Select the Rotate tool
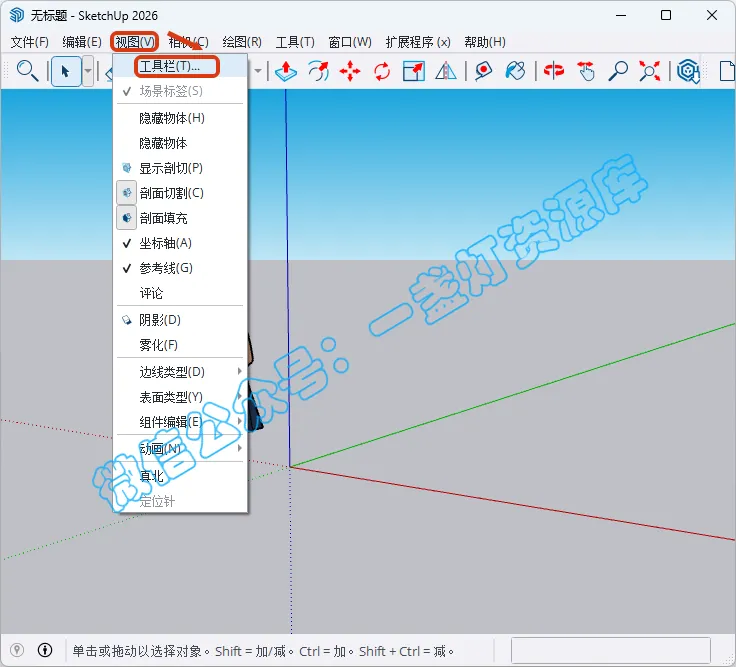The height and width of the screenshot is (667, 736). click(x=382, y=71)
